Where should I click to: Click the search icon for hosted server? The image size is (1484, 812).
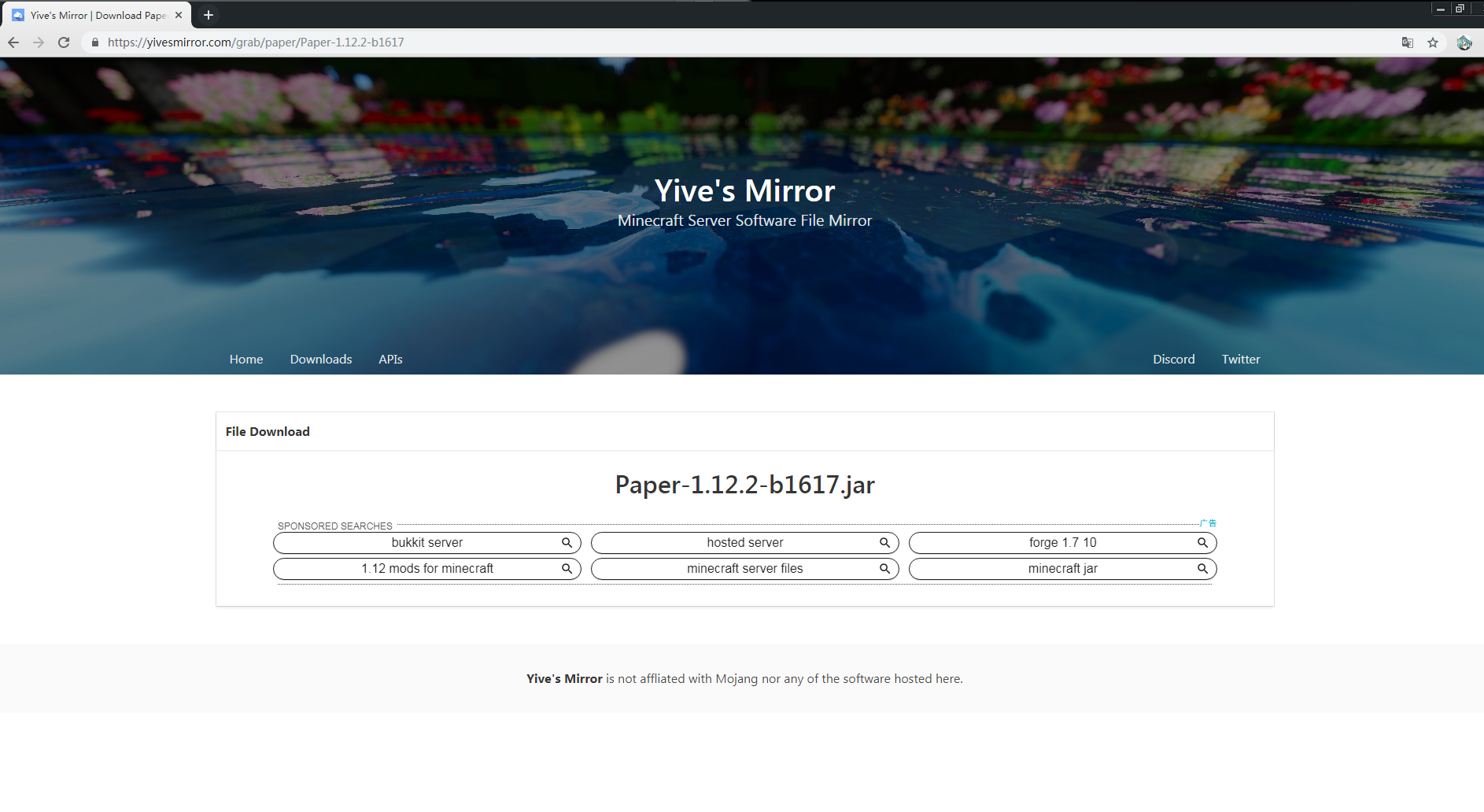coord(884,543)
